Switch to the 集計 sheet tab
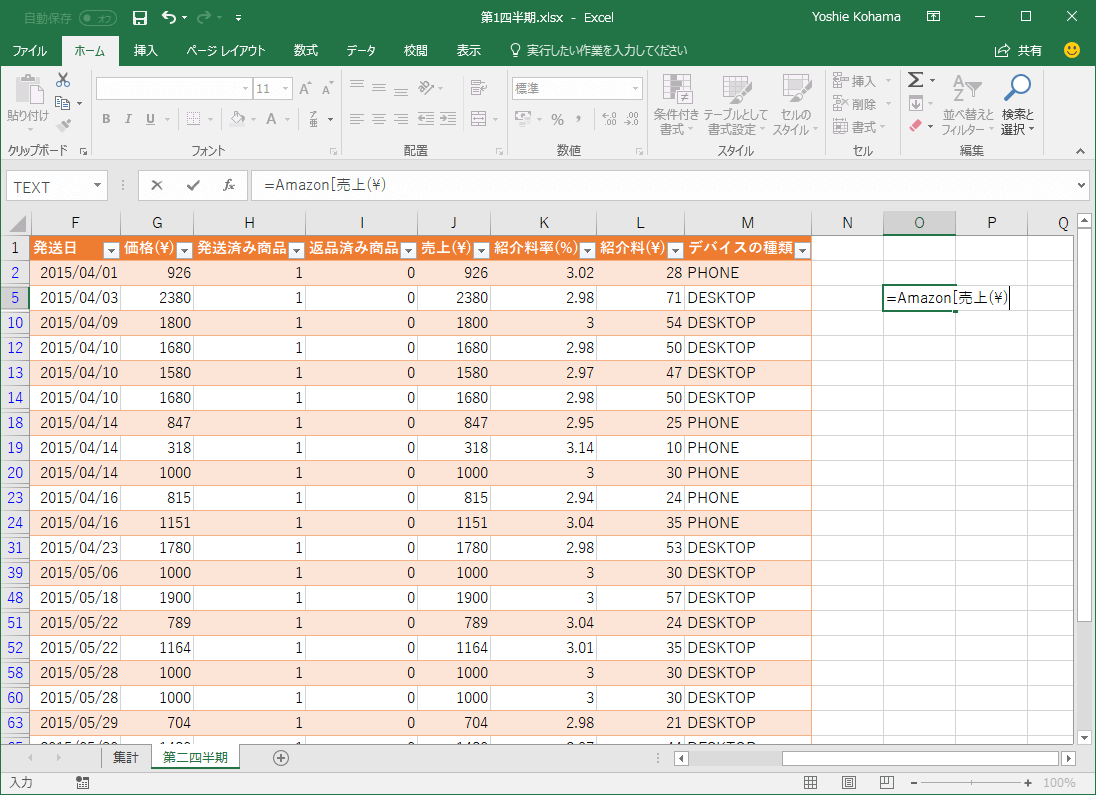1096x795 pixels. tap(125, 758)
